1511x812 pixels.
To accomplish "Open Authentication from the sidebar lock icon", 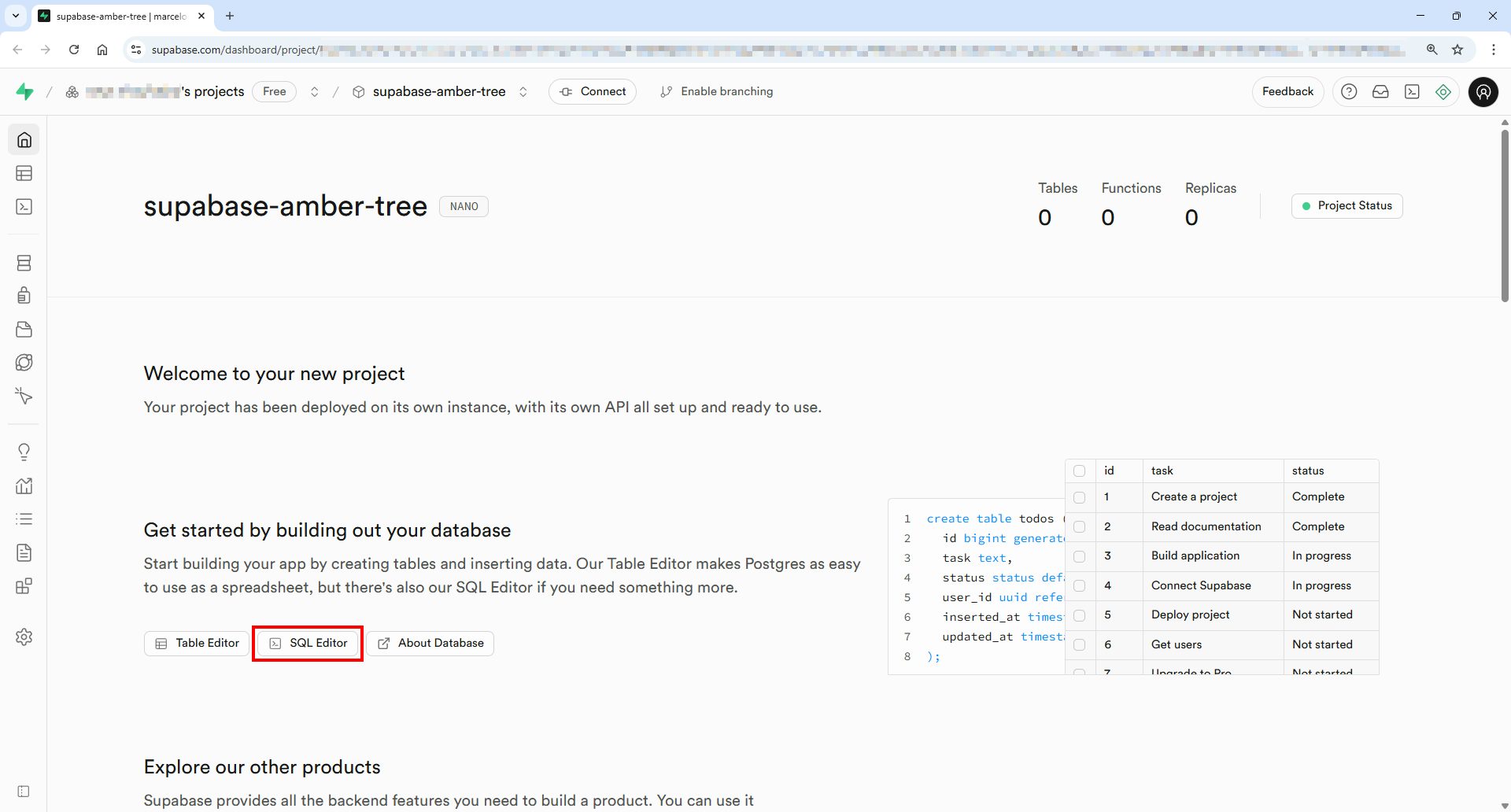I will [24, 296].
